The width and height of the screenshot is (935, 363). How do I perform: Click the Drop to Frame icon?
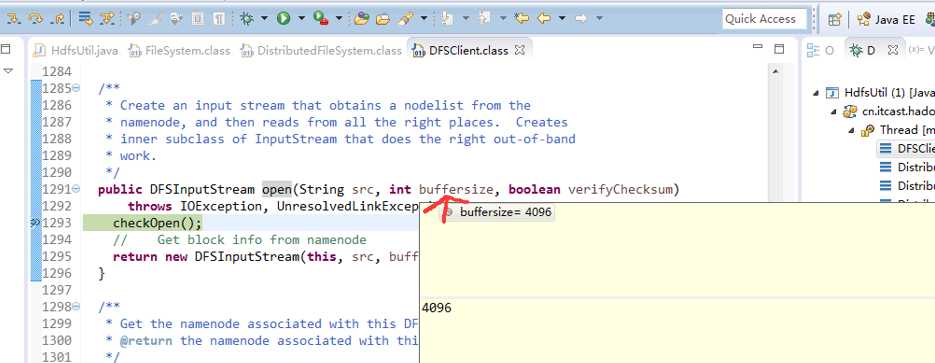coord(85,19)
